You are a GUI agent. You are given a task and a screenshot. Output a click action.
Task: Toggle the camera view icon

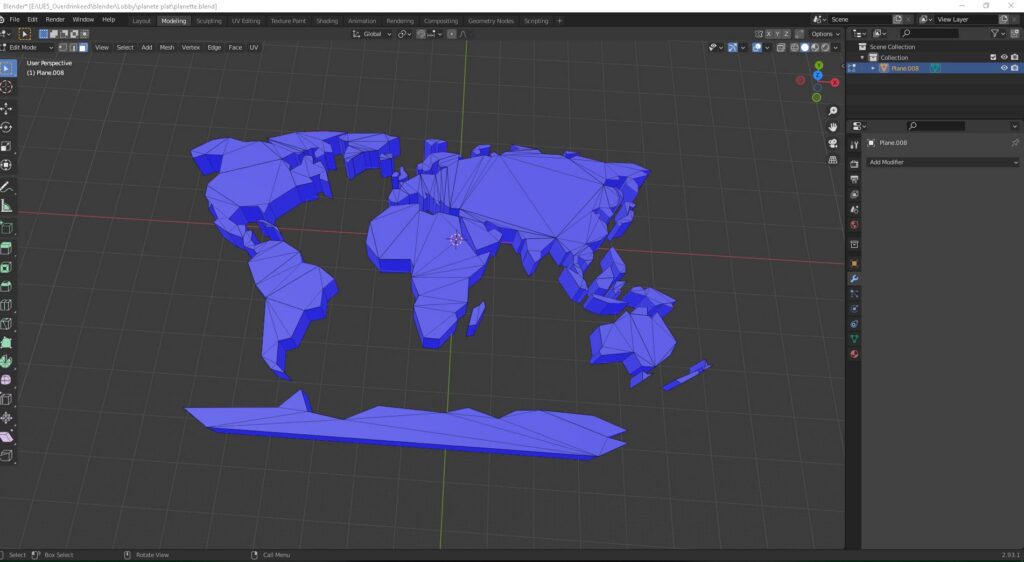[832, 143]
